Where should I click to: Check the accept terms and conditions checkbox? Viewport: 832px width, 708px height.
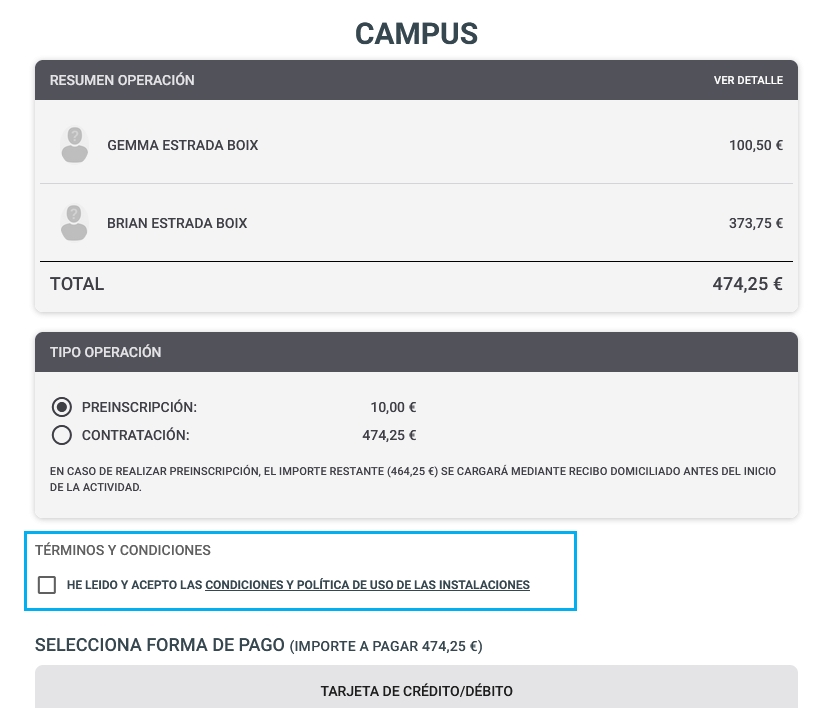pos(47,585)
